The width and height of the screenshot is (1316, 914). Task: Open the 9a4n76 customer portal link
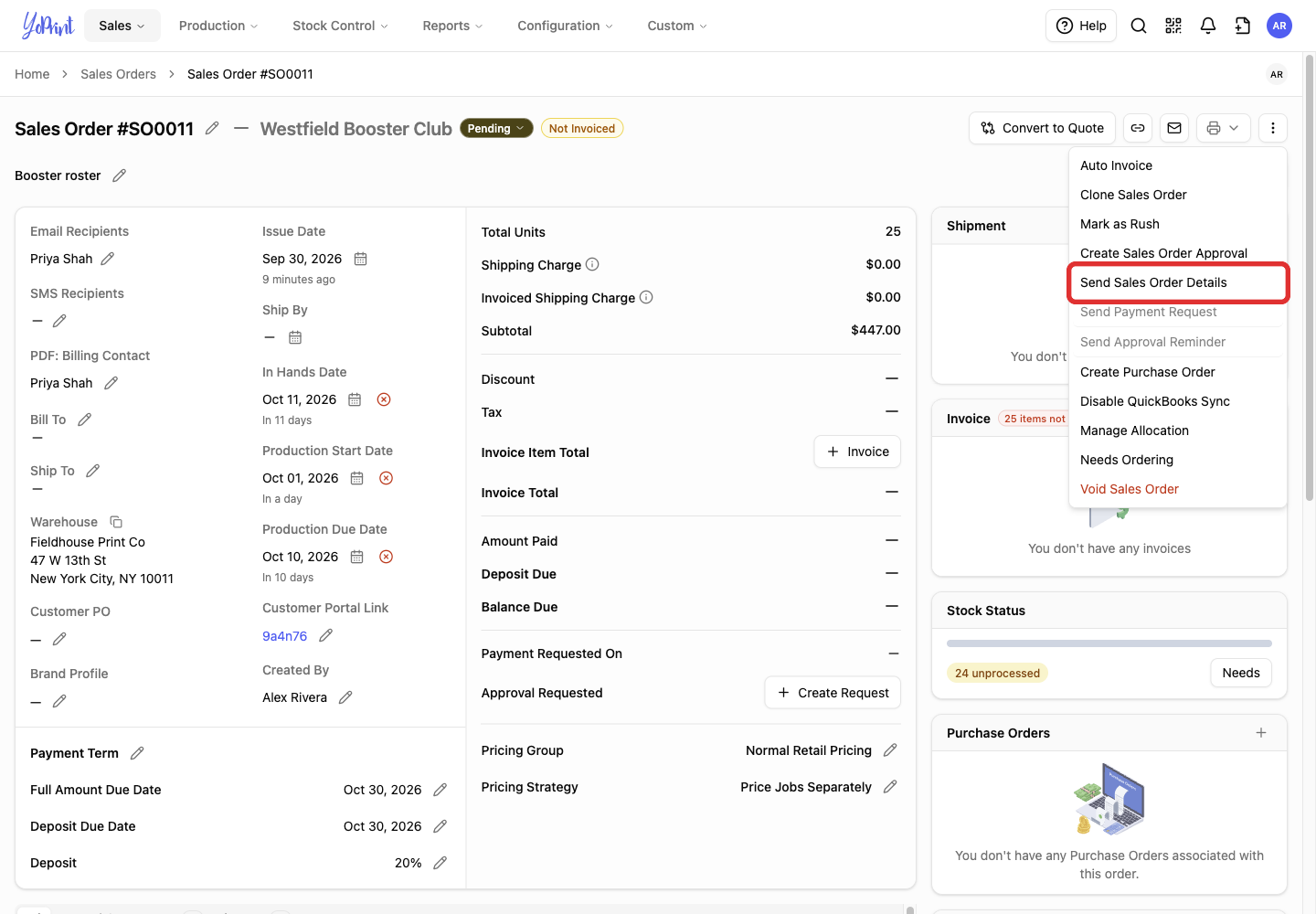[x=285, y=636]
